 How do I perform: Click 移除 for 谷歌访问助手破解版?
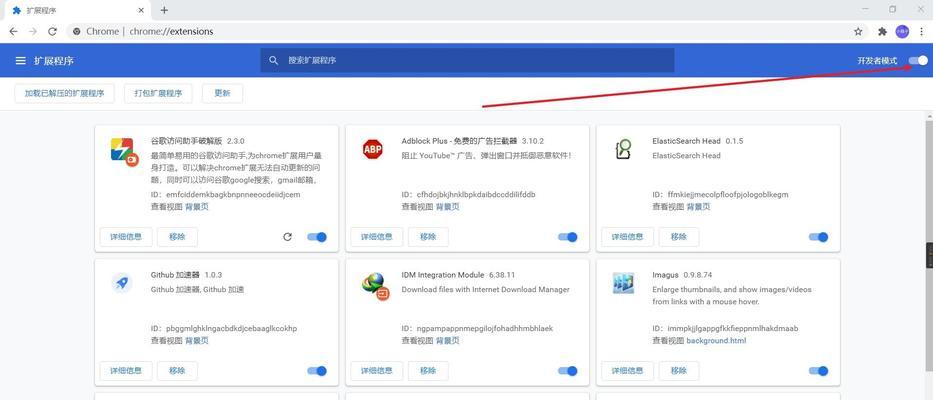(177, 237)
